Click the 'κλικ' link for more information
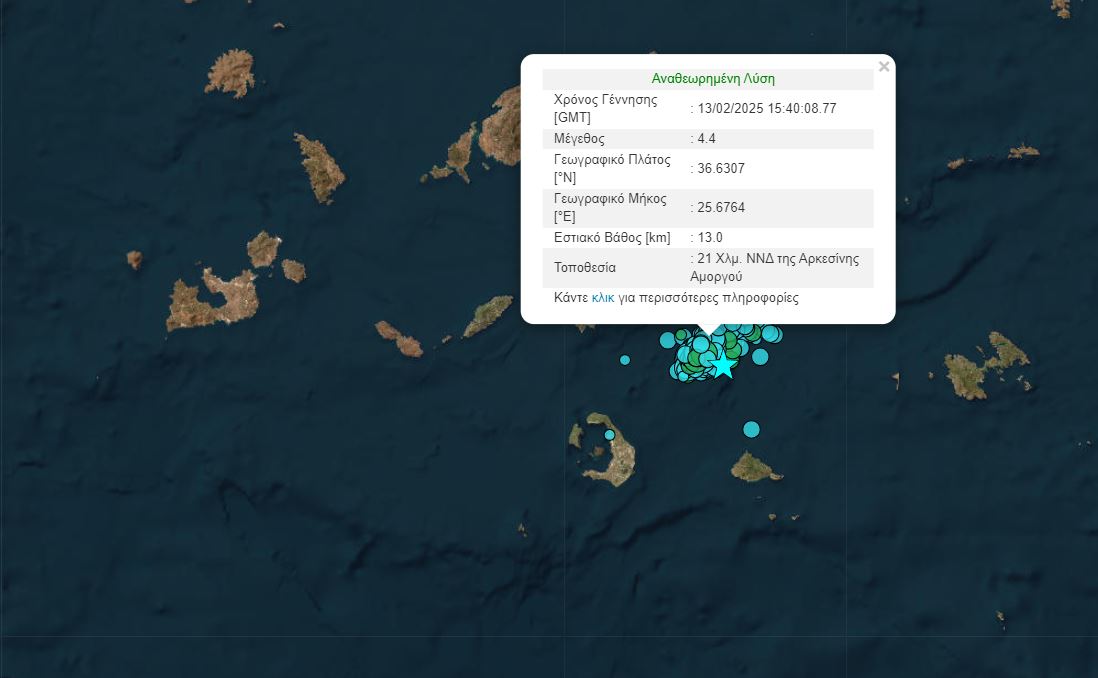The image size is (1098, 678). pos(603,298)
